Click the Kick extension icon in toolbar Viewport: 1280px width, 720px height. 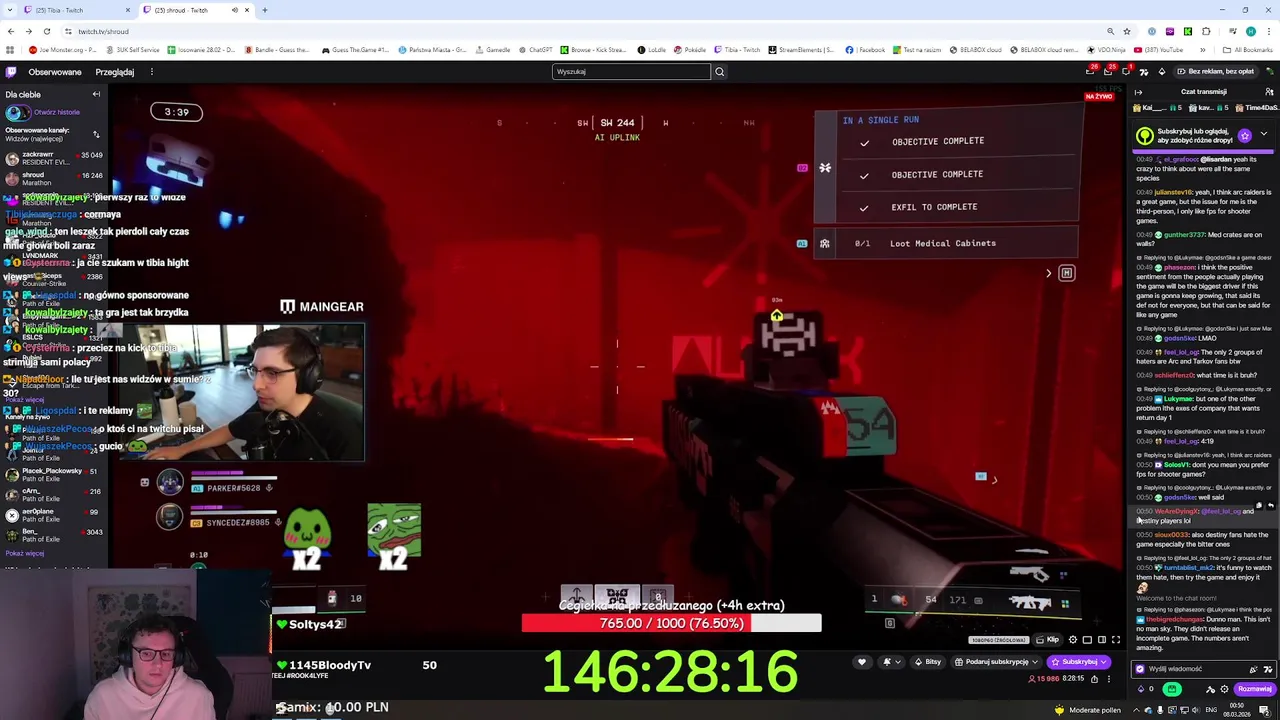[1188, 31]
